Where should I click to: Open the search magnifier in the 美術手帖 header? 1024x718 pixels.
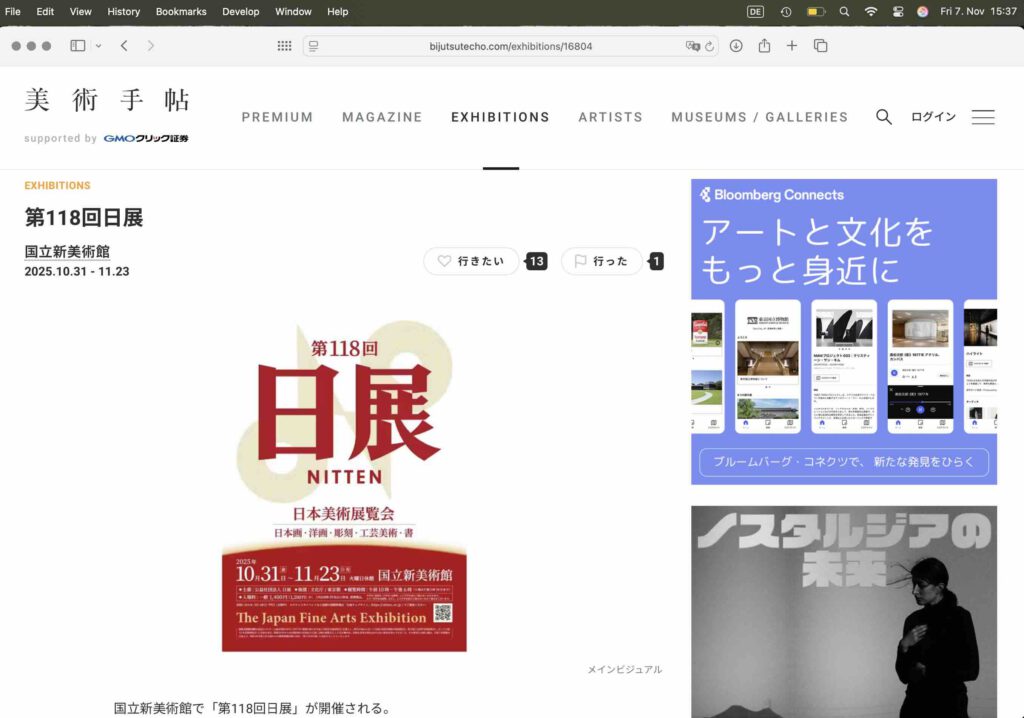(x=884, y=117)
